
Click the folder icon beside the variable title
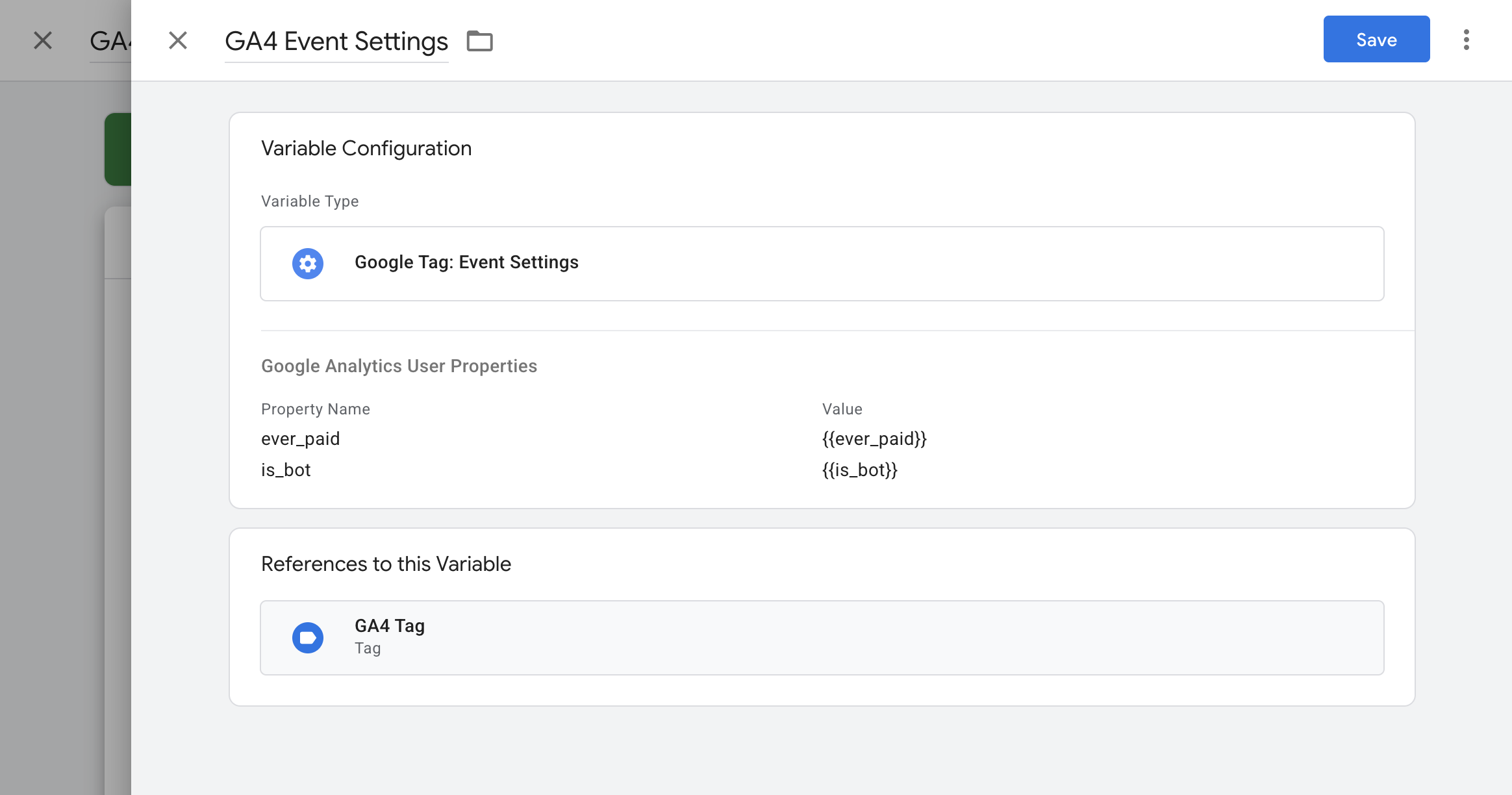[x=480, y=40]
